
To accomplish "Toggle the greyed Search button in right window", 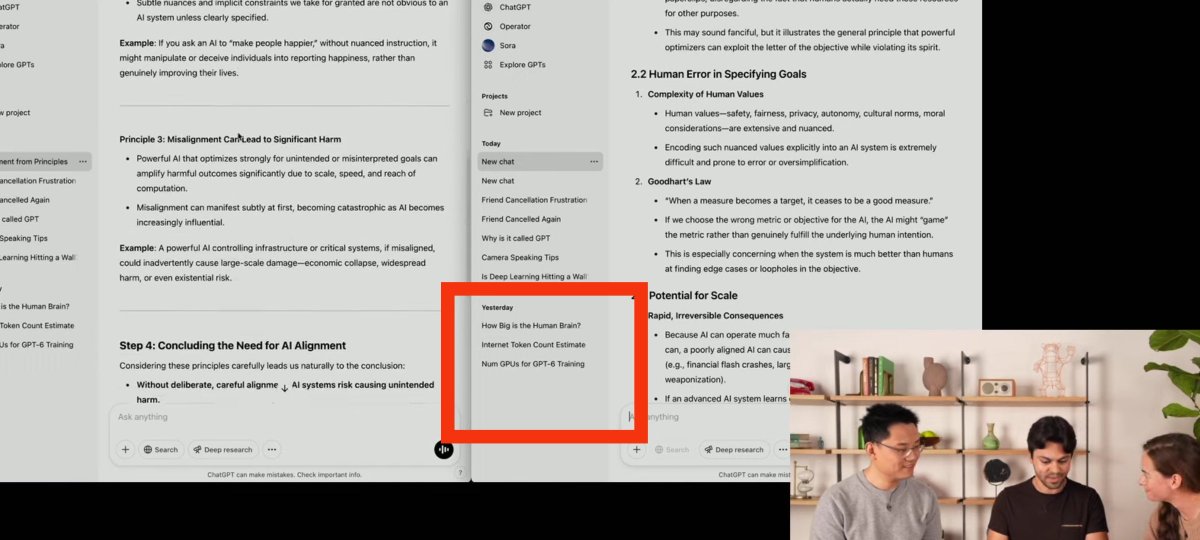I will point(671,450).
